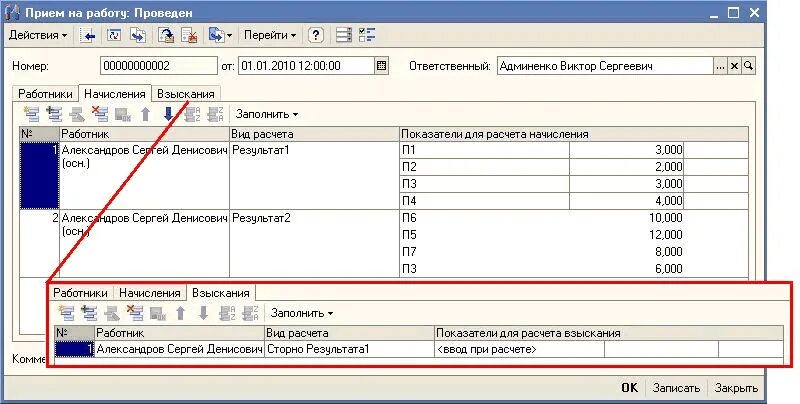Image resolution: width=800 pixels, height=404 pixels.
Task: Click column header Показатели для расчета взыскания
Action: (x=609, y=333)
